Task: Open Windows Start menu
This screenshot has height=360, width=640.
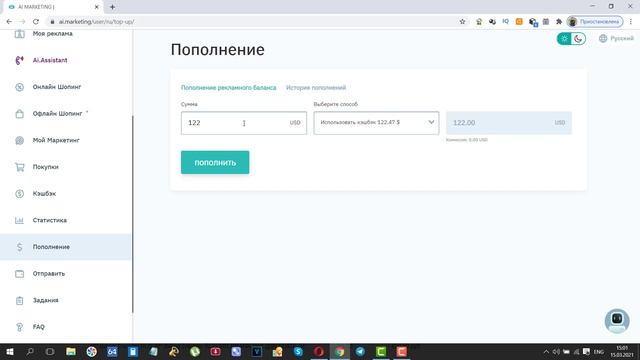Action: [10, 351]
